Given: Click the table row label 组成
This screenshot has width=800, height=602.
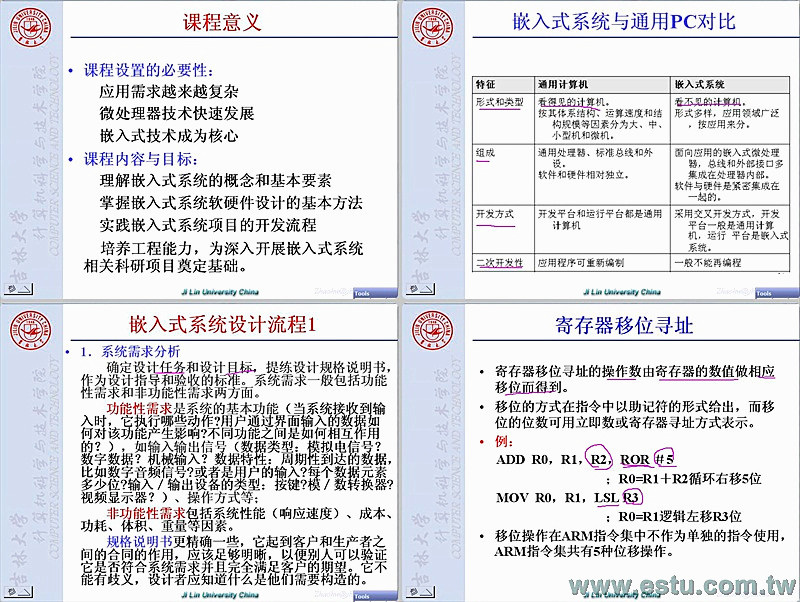Looking at the screenshot, I should click(x=485, y=153).
